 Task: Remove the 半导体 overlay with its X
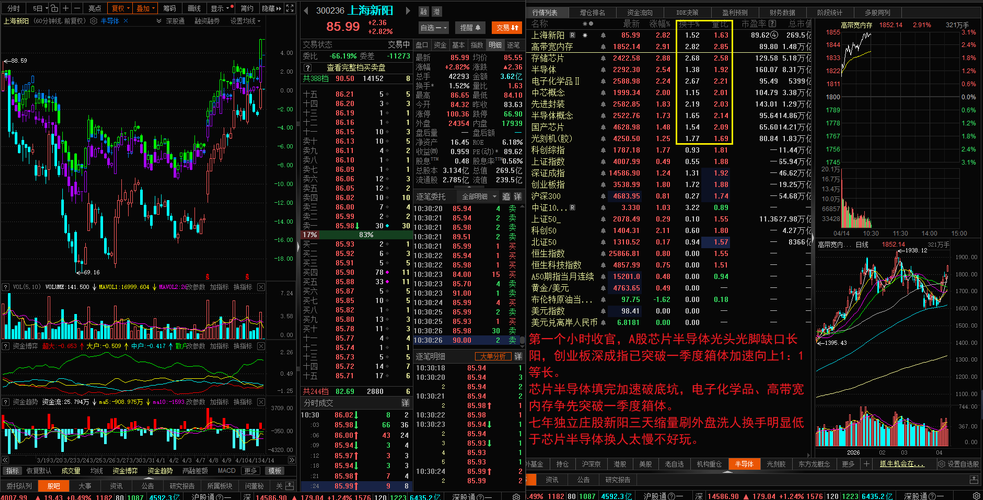click(x=125, y=21)
